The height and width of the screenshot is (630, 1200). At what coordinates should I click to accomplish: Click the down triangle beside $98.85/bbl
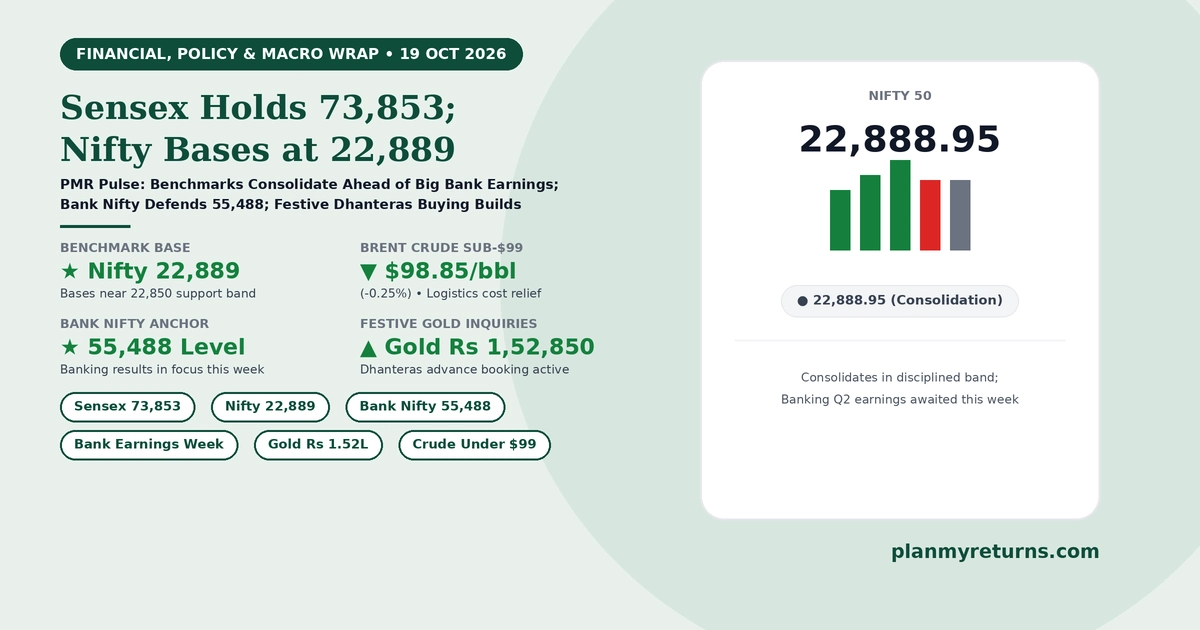368,271
